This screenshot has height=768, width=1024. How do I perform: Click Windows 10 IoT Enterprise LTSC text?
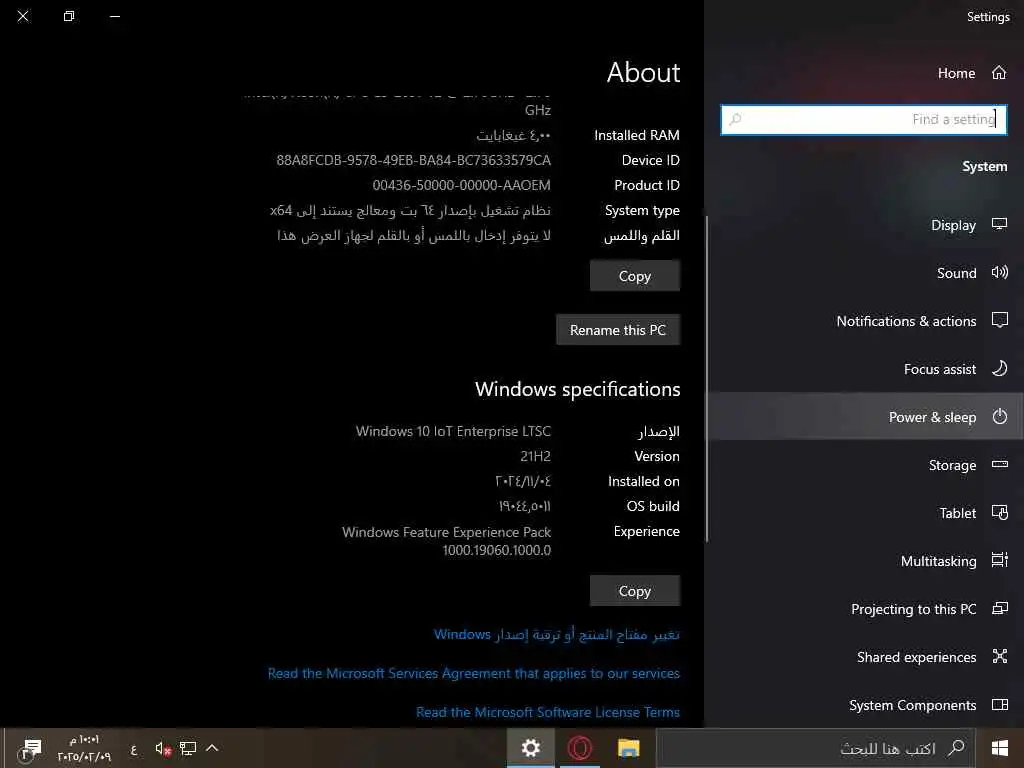click(x=453, y=431)
